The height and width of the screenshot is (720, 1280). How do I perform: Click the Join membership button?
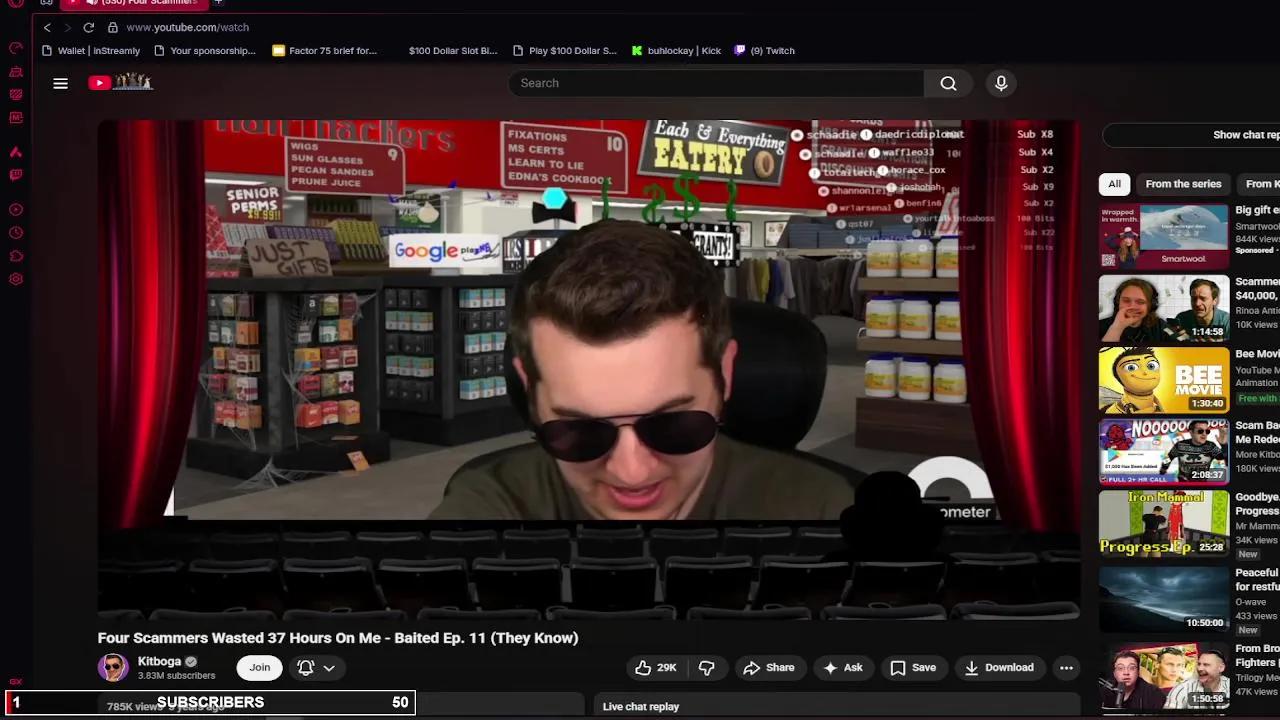coord(260,668)
